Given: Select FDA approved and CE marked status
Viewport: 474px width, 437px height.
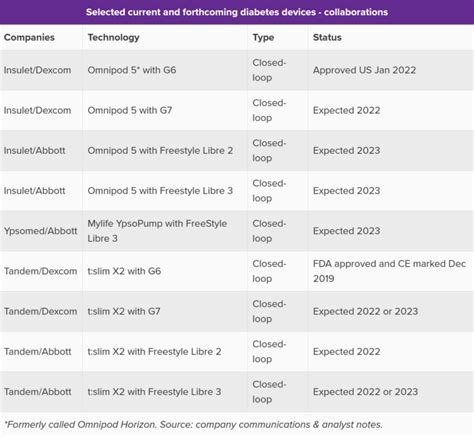Looking at the screenshot, I should pyautogui.click(x=389, y=271).
